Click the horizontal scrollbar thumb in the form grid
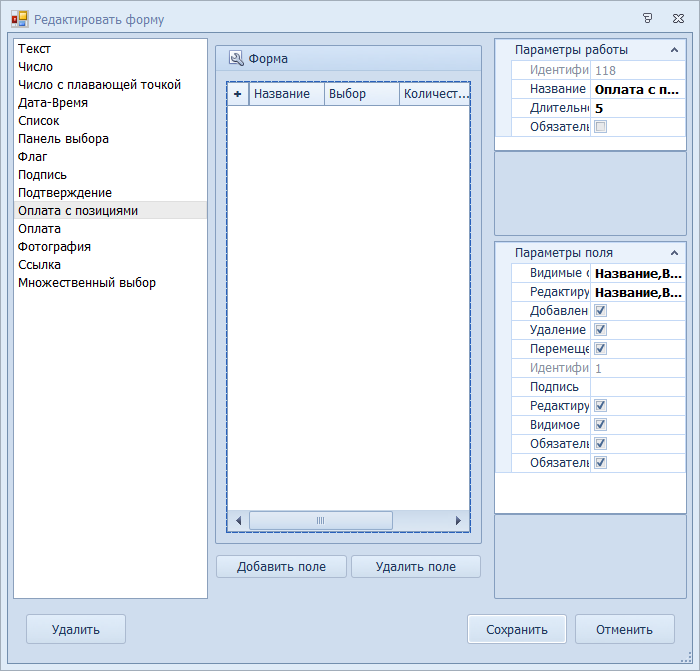This screenshot has height=671, width=700. [321, 521]
